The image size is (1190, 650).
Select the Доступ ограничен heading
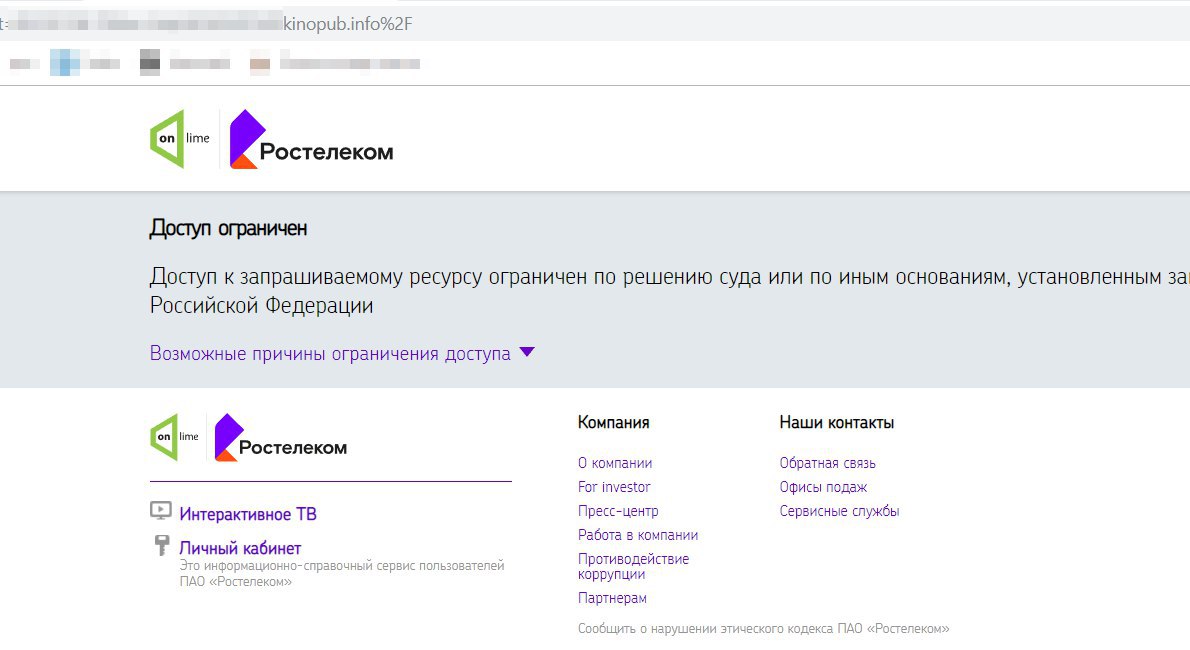[x=228, y=229]
